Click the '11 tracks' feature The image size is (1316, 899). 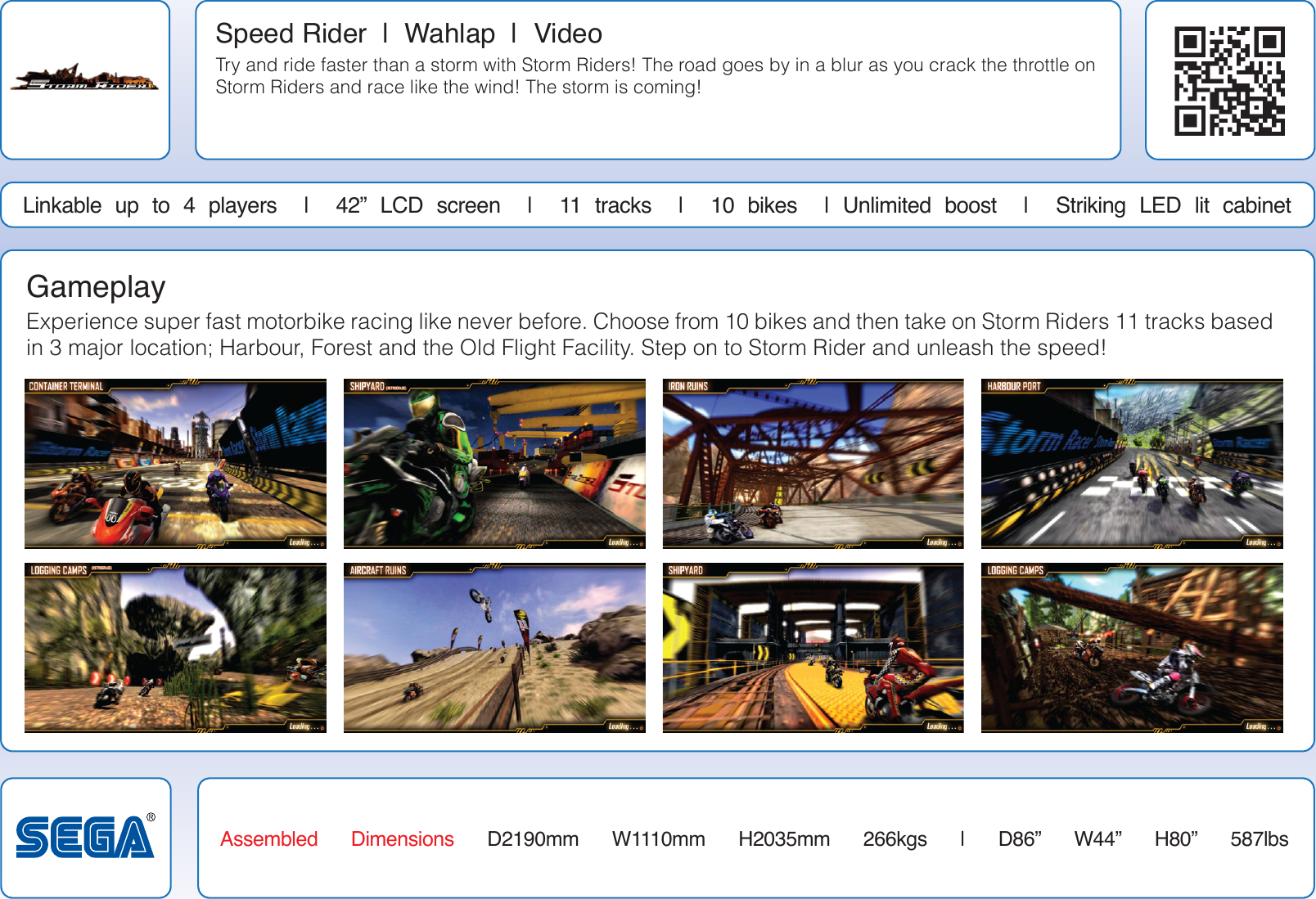(606, 205)
